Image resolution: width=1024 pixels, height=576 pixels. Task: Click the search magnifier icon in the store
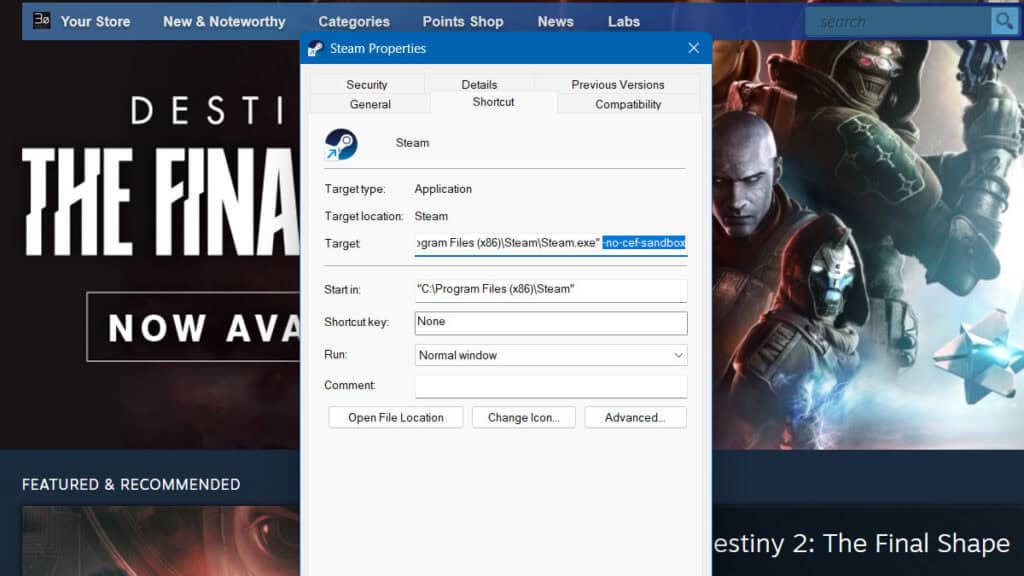tap(1004, 20)
